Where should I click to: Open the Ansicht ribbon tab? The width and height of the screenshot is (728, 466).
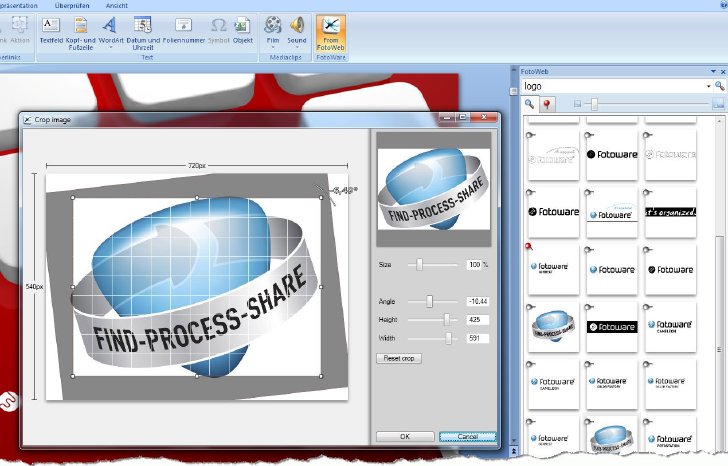tap(117, 6)
